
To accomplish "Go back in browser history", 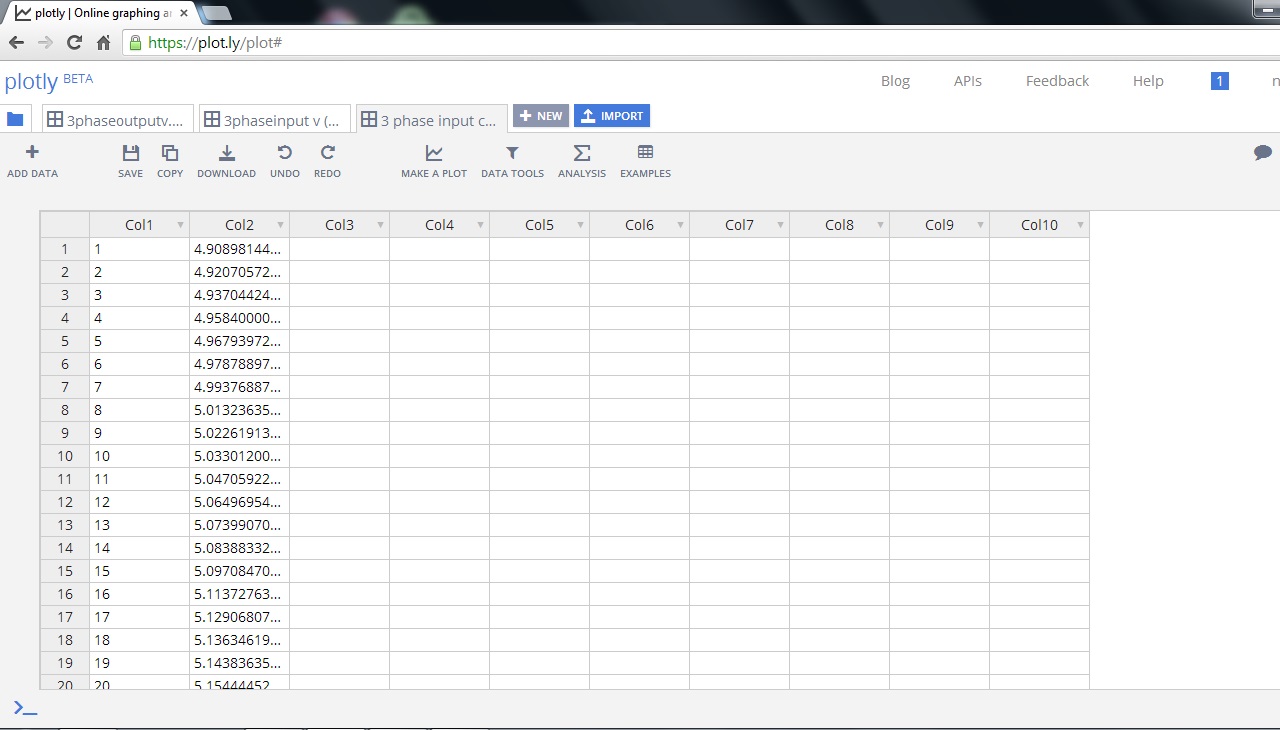I will coord(16,43).
